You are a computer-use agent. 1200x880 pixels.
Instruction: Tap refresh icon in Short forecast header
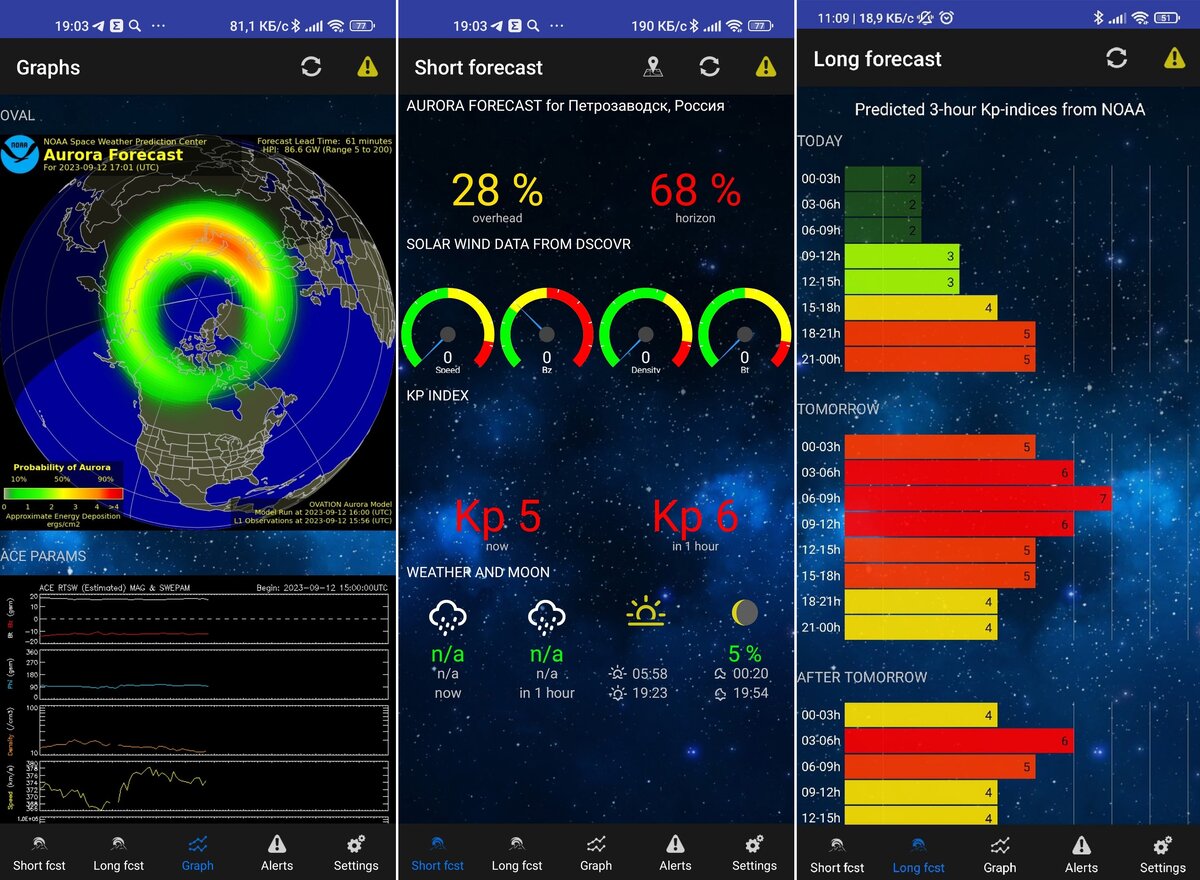point(709,67)
